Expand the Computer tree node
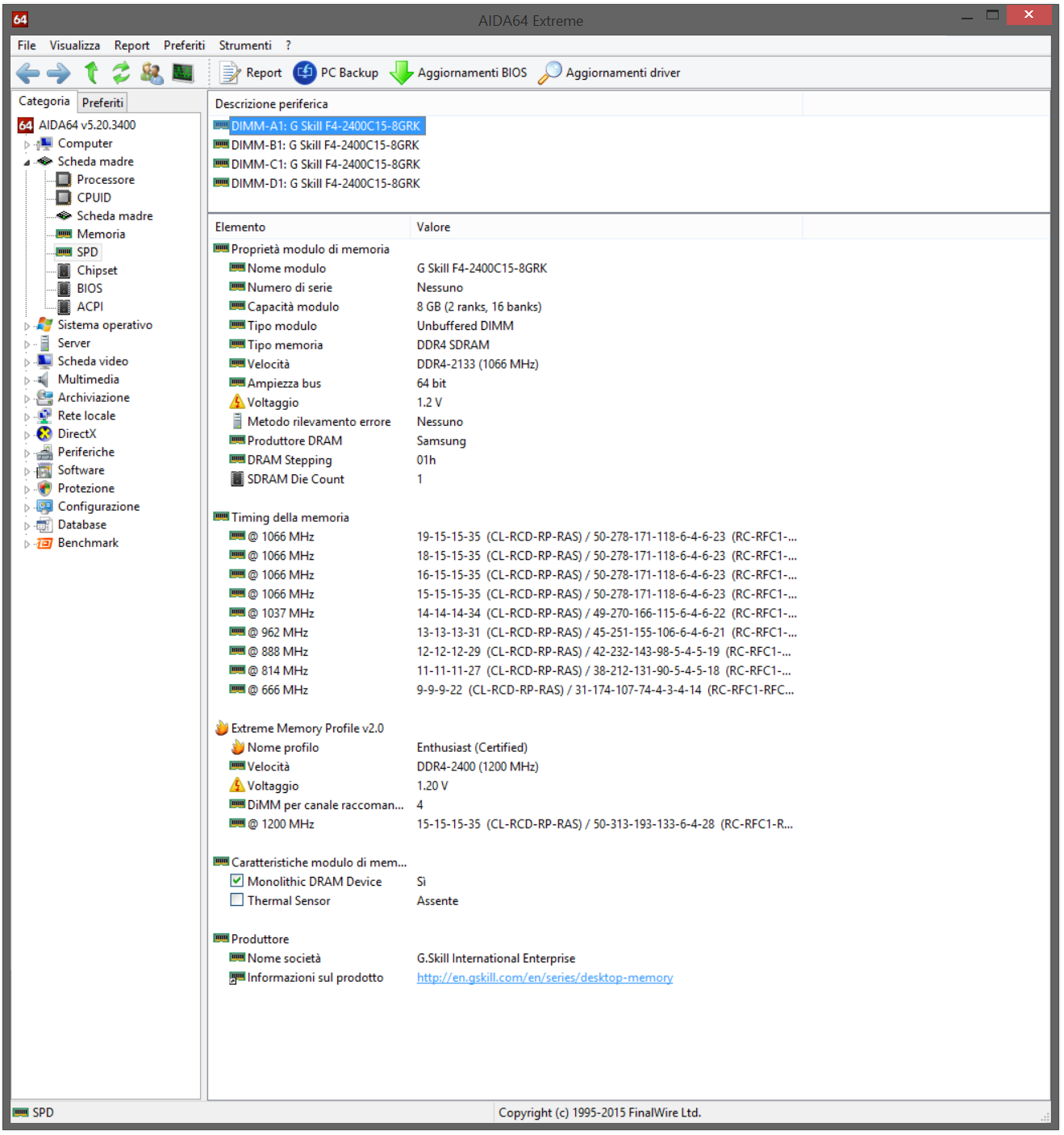The width and height of the screenshot is (1064, 1135). pyautogui.click(x=27, y=144)
